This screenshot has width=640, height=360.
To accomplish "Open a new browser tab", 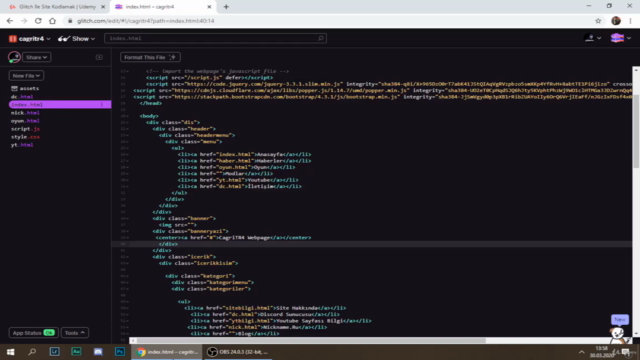I will coord(226,7).
